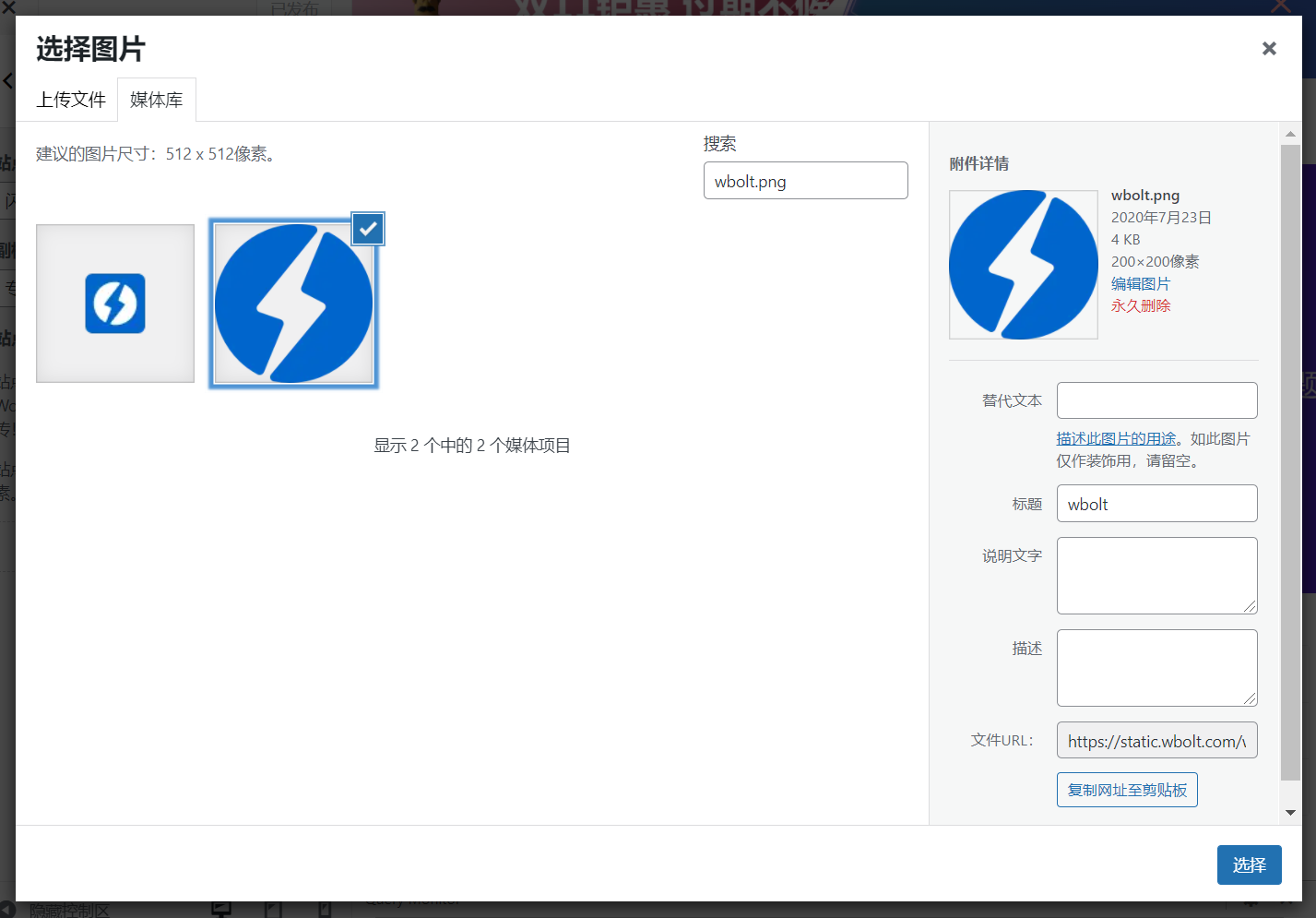This screenshot has height=918, width=1316.
Task: Click the scrollbar down arrow in details panel
Action: (x=1290, y=813)
